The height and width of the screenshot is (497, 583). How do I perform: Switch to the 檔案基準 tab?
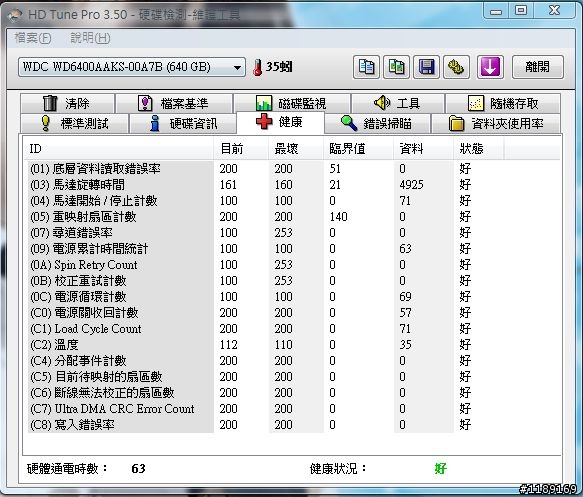tap(174, 103)
